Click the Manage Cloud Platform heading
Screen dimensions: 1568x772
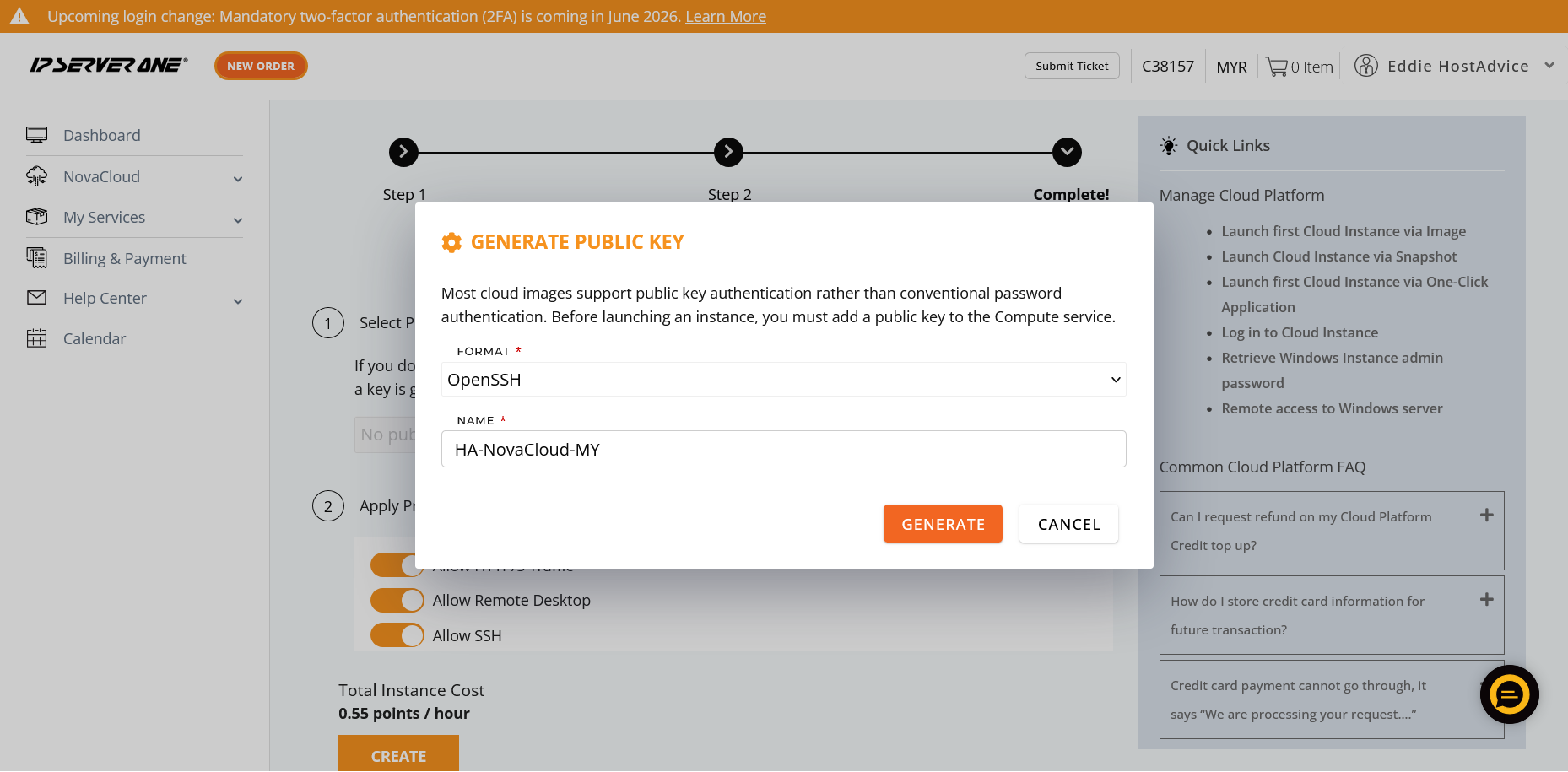(x=1241, y=195)
